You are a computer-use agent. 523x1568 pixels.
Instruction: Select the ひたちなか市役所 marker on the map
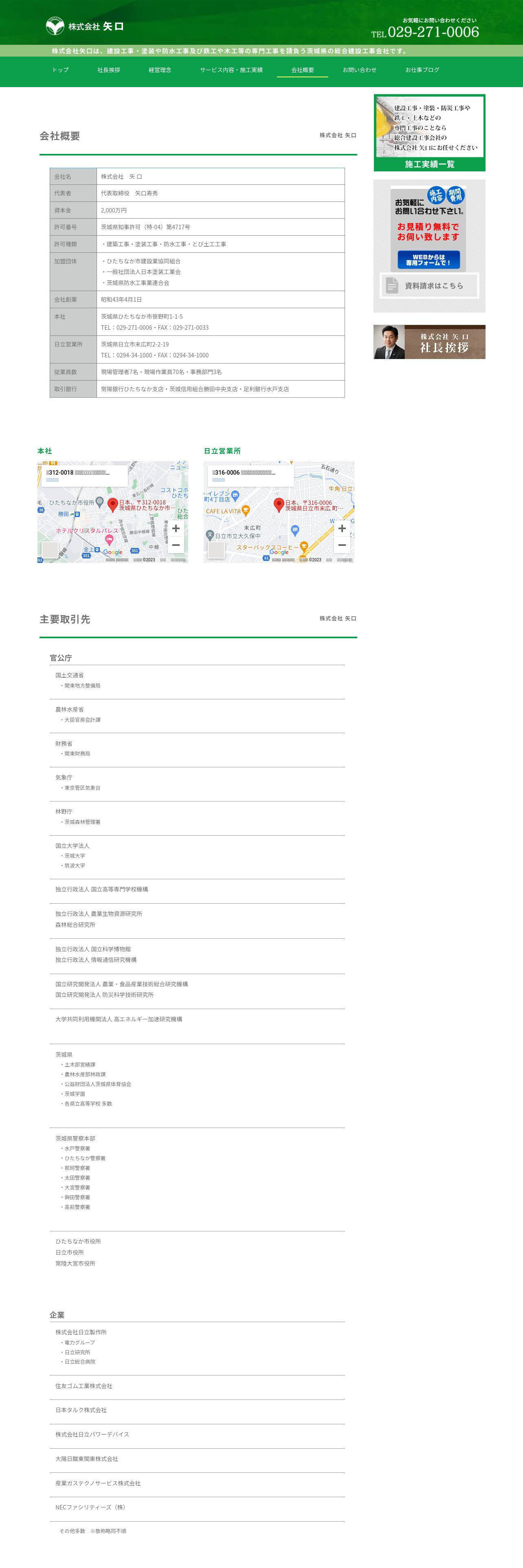click(x=100, y=502)
